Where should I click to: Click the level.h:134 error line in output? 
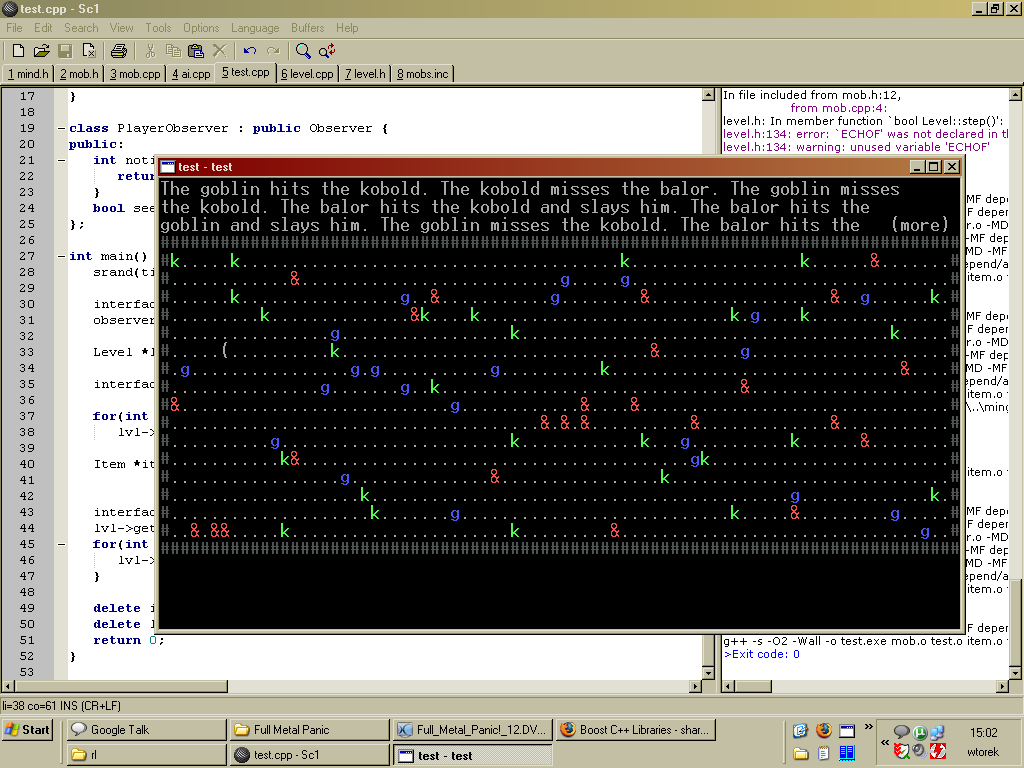(865, 134)
